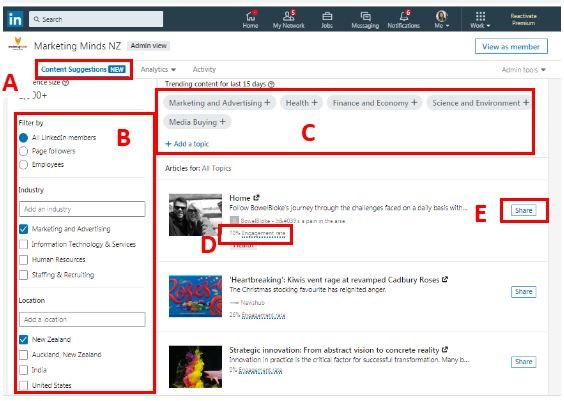Click the Marketing Minds NZ page logo

click(x=18, y=44)
